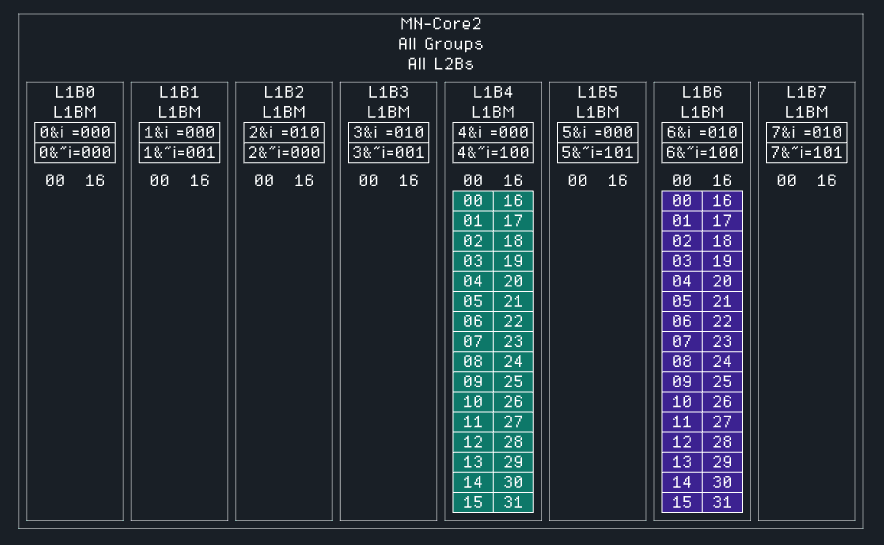Click the "0&i =000" mask box
Viewport: 884px width, 545px height.
(x=75, y=132)
